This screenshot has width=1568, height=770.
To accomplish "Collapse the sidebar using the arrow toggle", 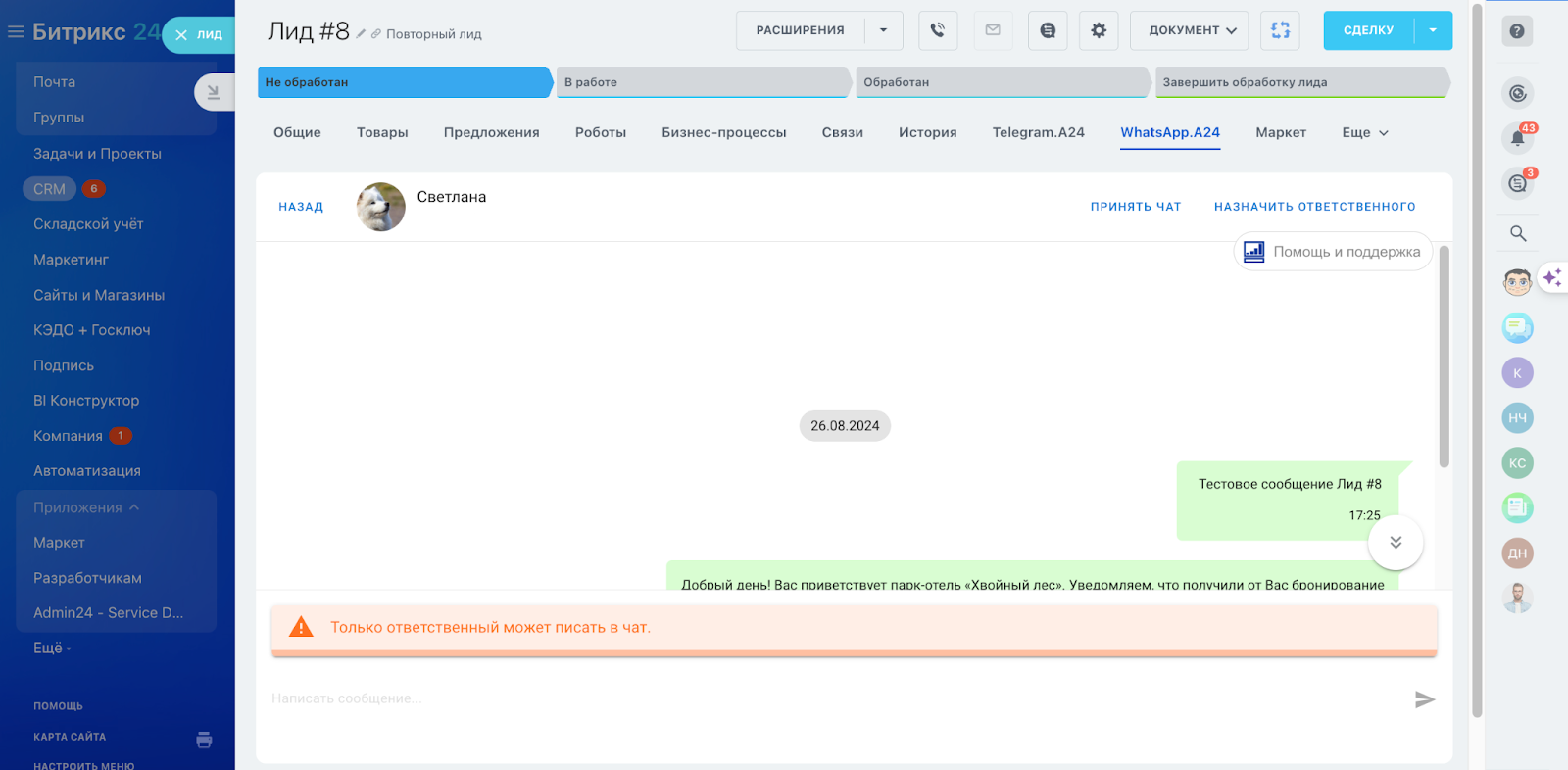I will pyautogui.click(x=214, y=92).
